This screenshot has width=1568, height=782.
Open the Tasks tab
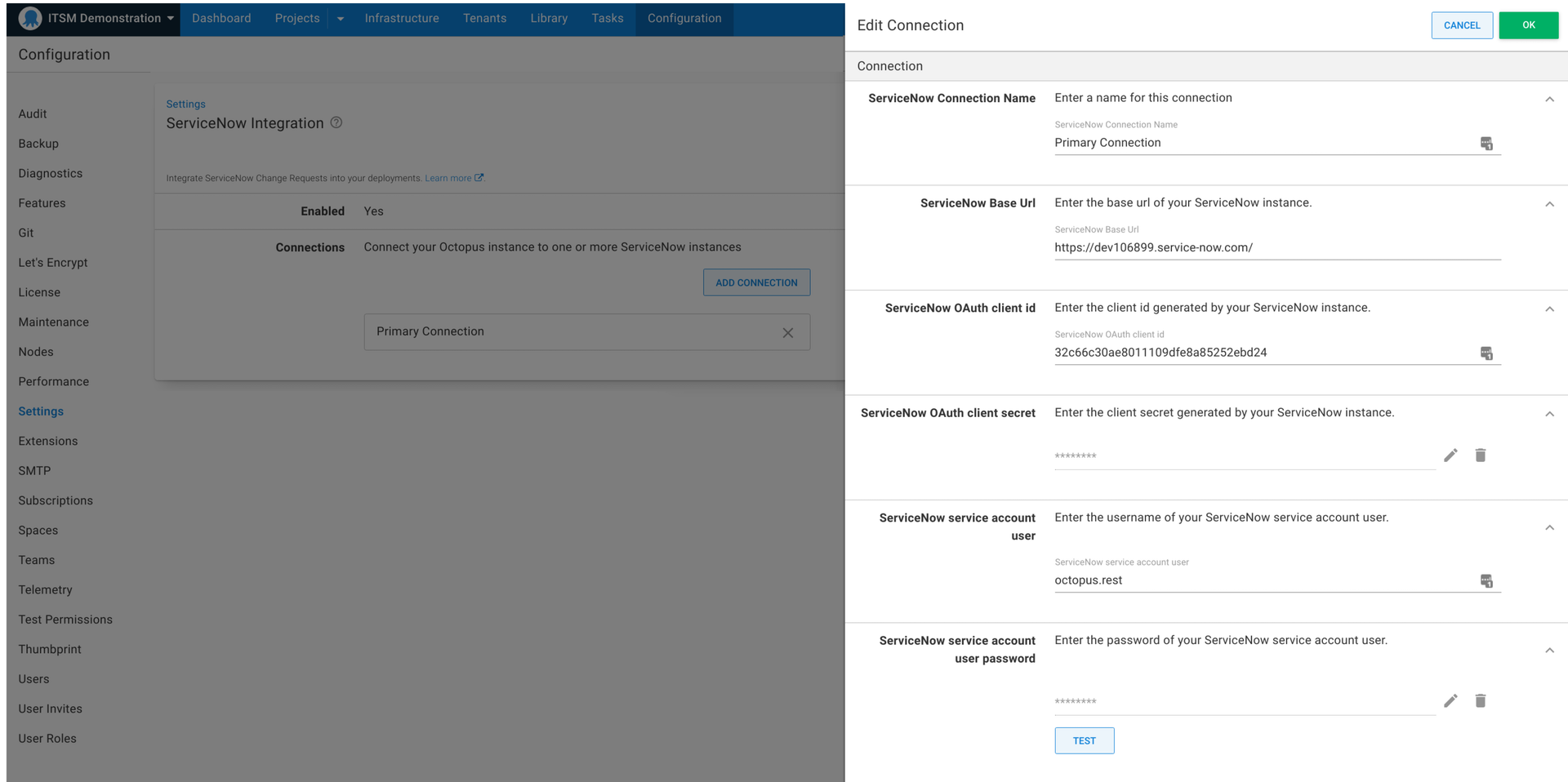[607, 17]
